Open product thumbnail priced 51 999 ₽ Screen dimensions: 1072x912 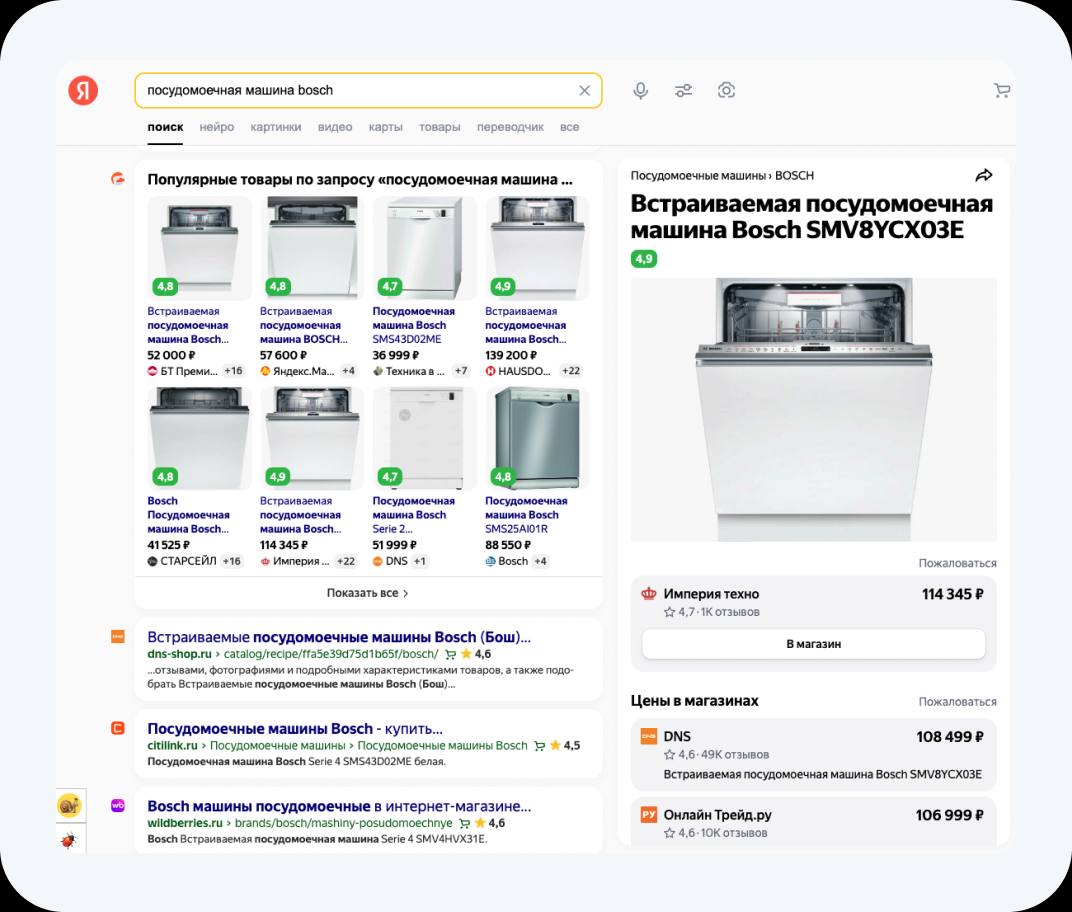coord(425,438)
